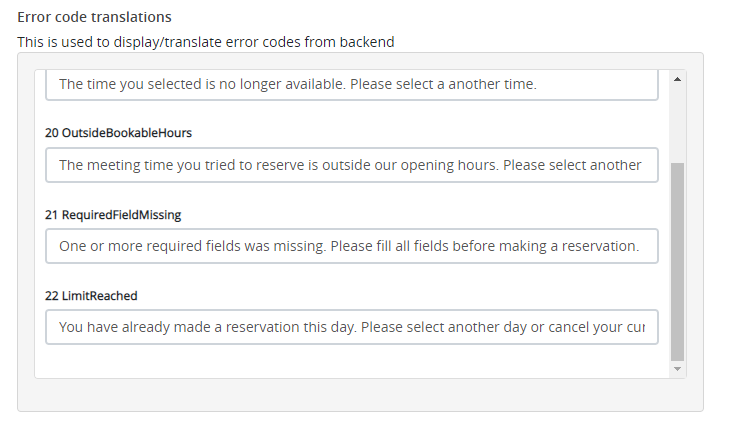Click the 'Error code translations' heading

pyautogui.click(x=94, y=18)
